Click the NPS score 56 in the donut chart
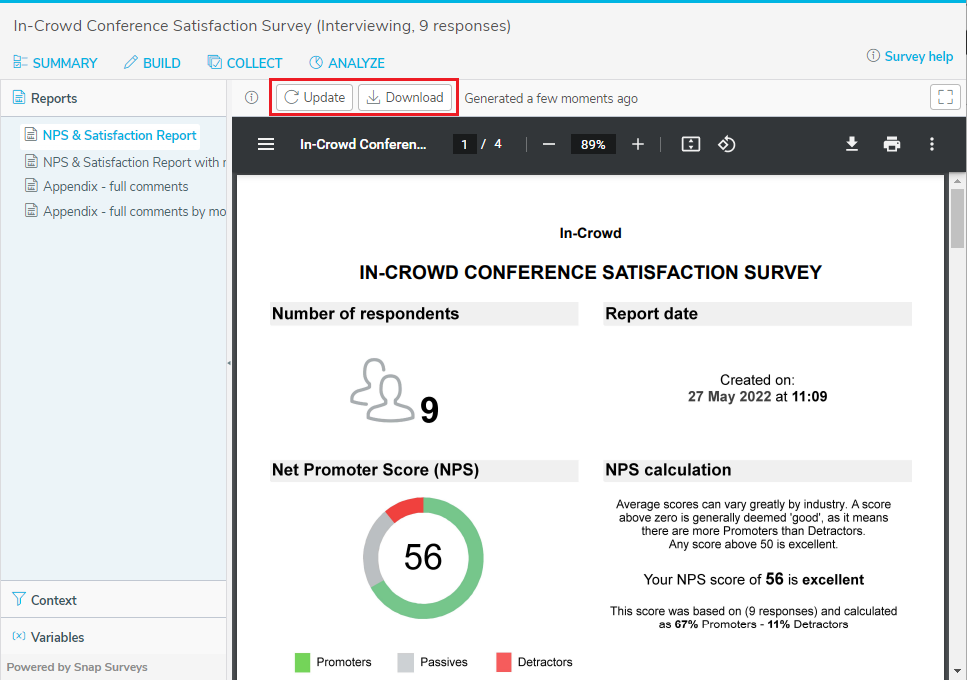Screen dimensions: 967x680 pos(423,557)
